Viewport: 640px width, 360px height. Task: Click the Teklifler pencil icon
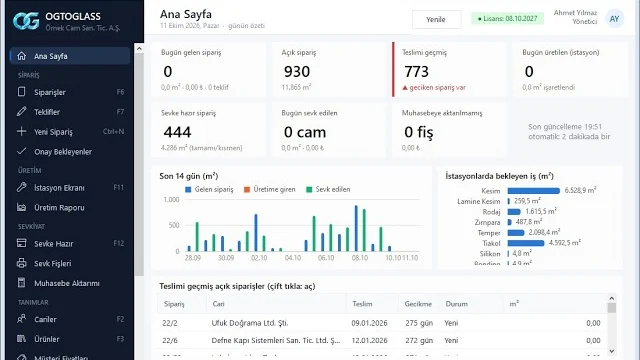[21, 111]
